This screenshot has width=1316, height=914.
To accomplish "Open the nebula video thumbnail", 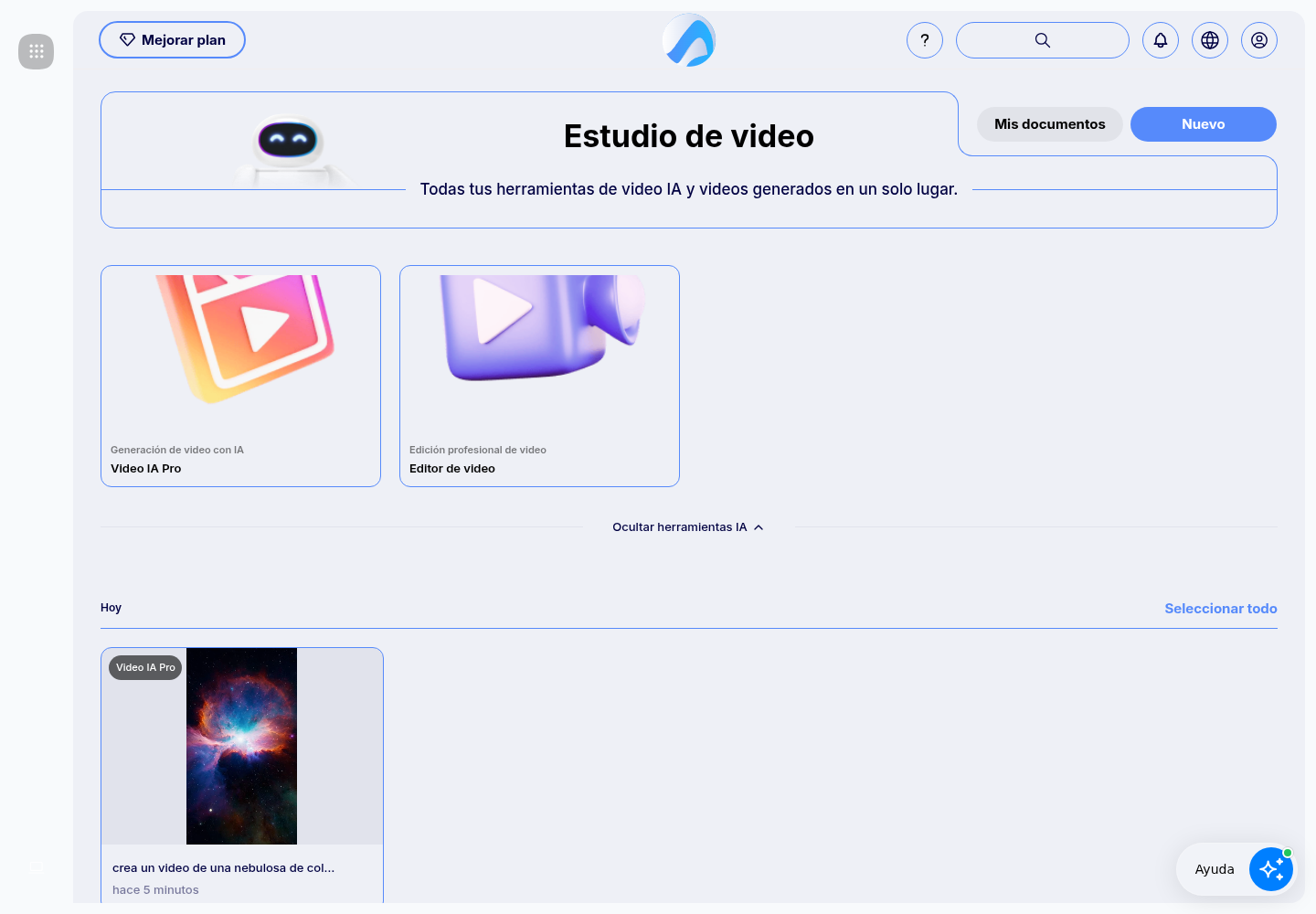I will coord(241,746).
